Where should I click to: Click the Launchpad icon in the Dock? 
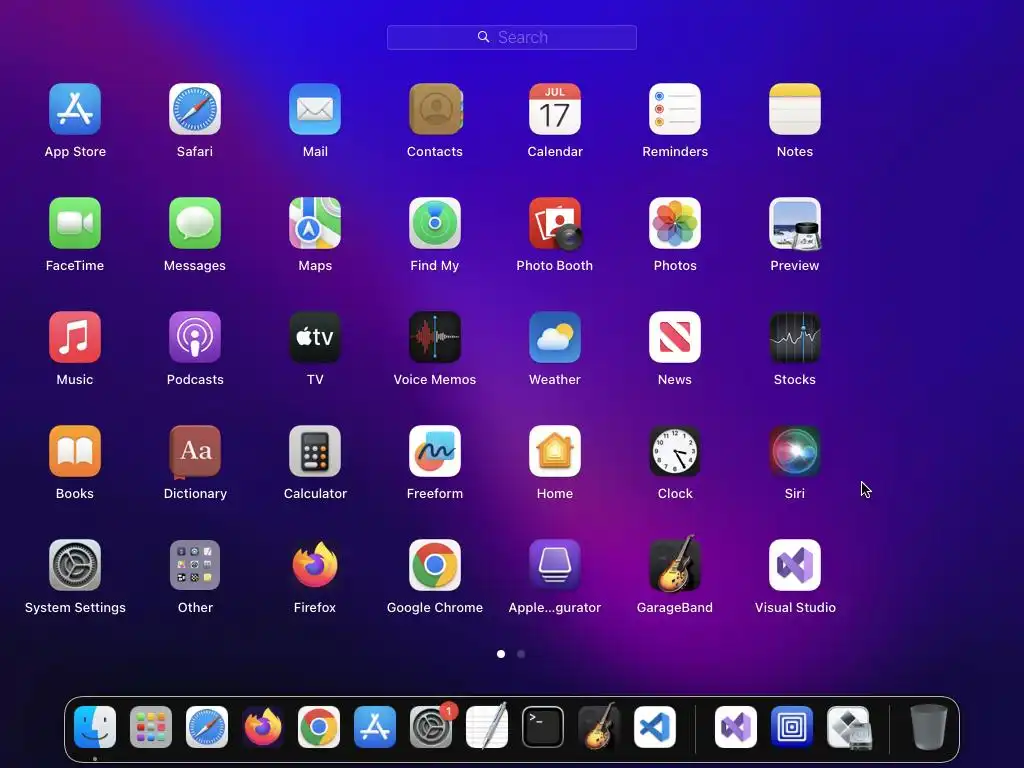click(x=151, y=727)
